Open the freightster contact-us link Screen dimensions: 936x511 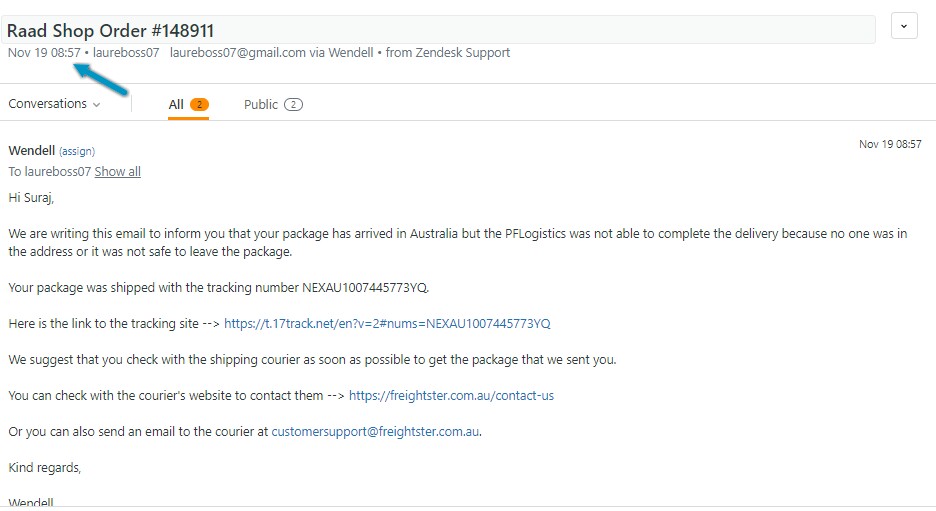coord(451,396)
